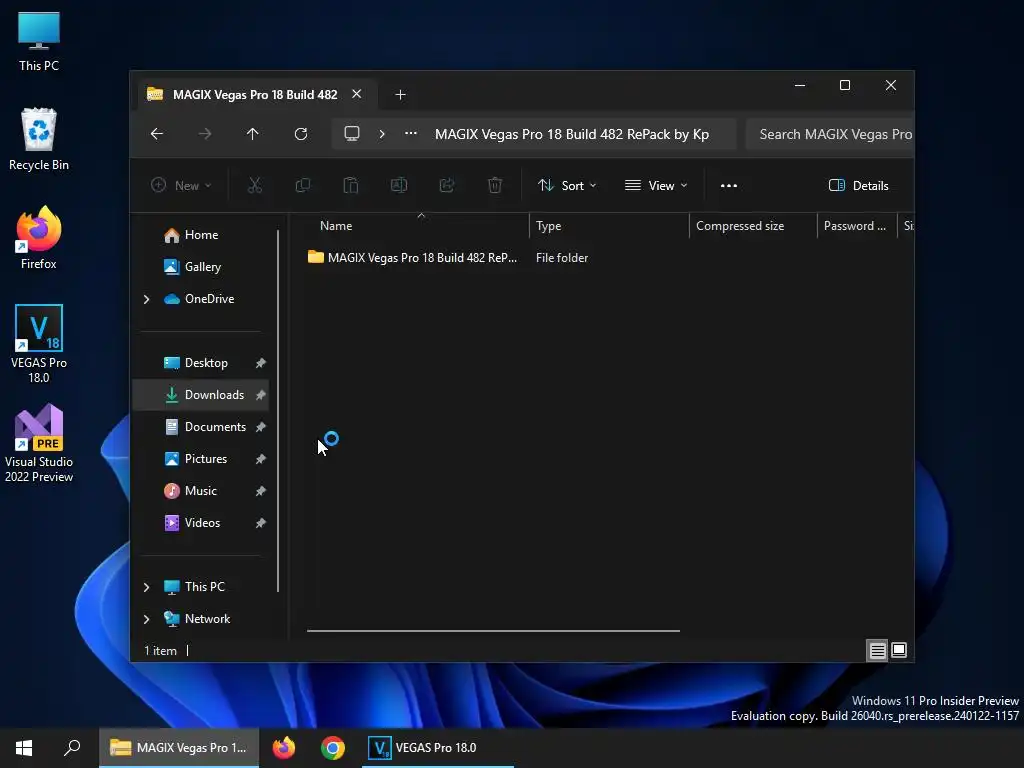Click the PC monitor icon in address bar
Viewport: 1024px width, 768px height.
click(x=352, y=134)
